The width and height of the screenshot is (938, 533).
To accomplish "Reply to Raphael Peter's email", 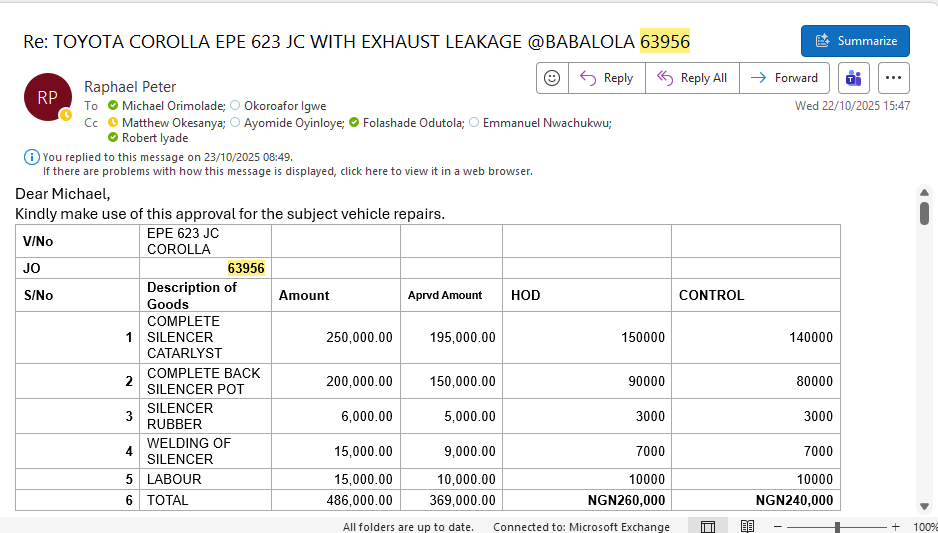I will pos(607,78).
